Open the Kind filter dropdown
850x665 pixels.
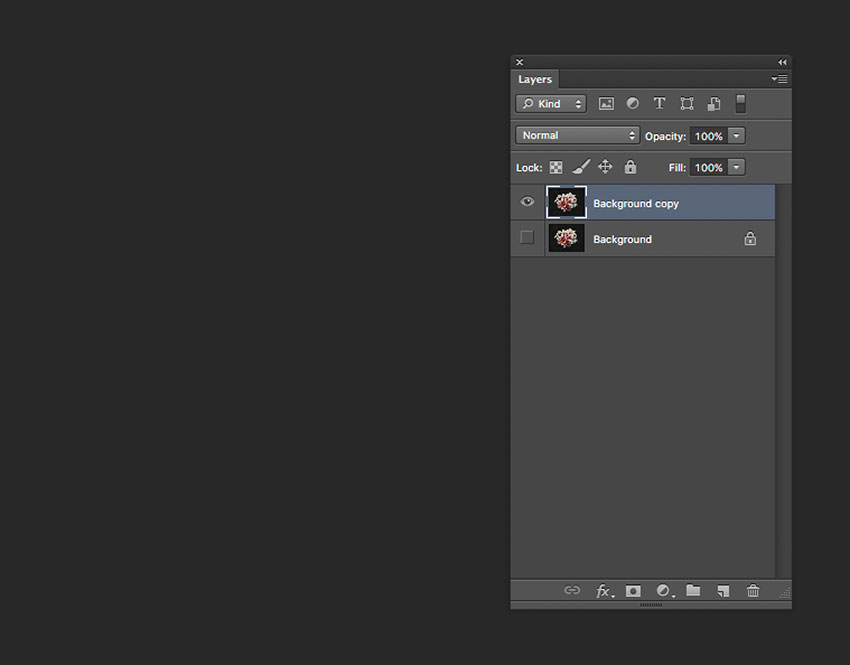550,103
